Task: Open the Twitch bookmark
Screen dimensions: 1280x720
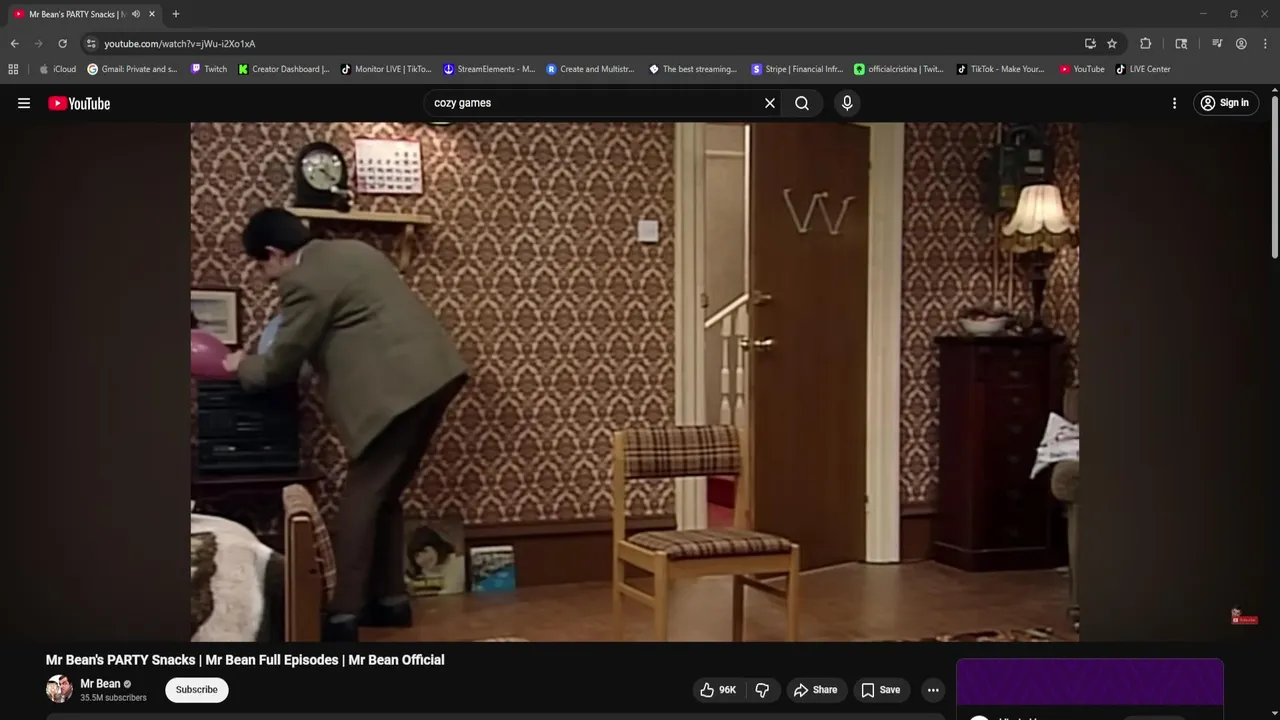Action: point(208,69)
